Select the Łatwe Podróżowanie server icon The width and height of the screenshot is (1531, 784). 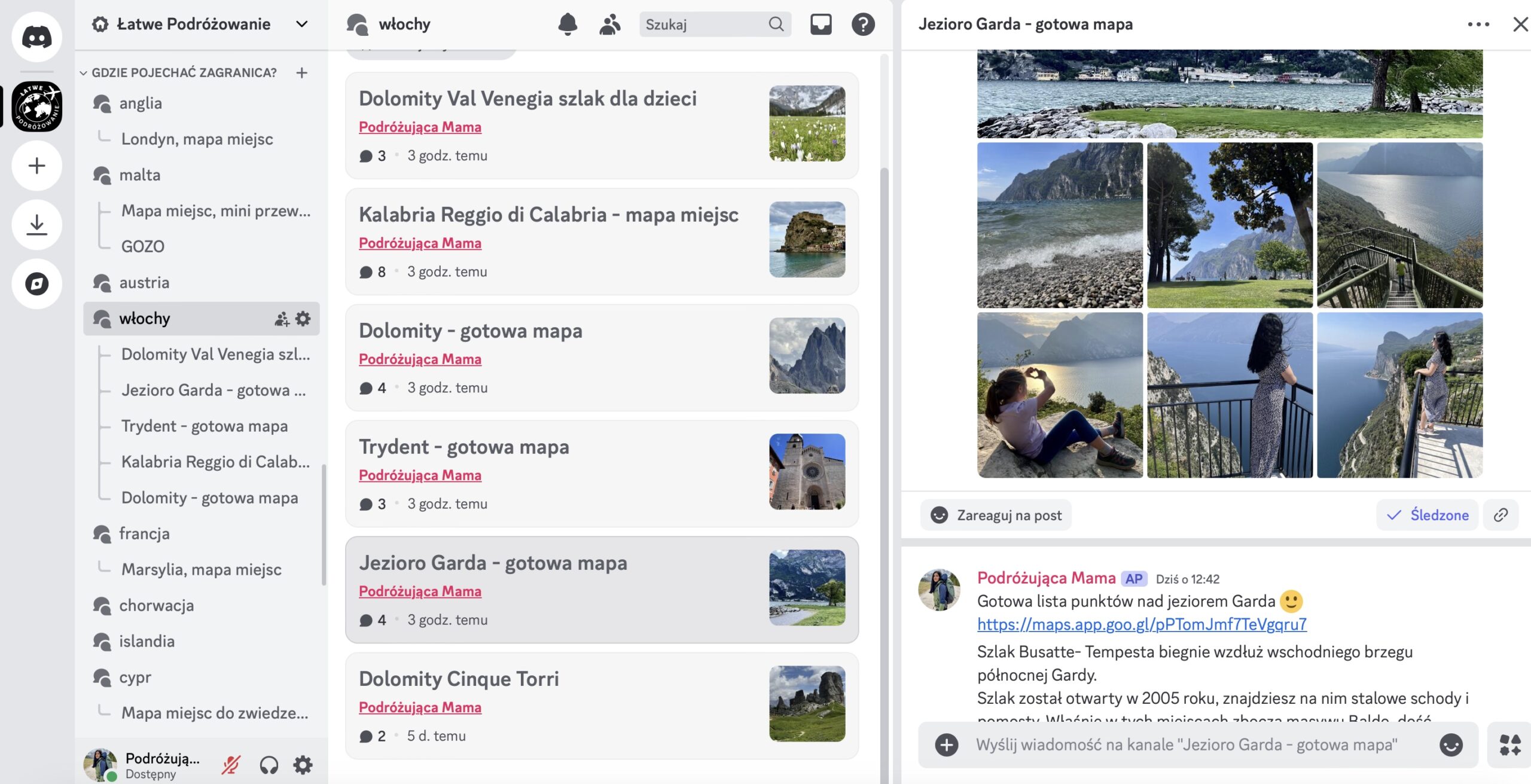(36, 106)
